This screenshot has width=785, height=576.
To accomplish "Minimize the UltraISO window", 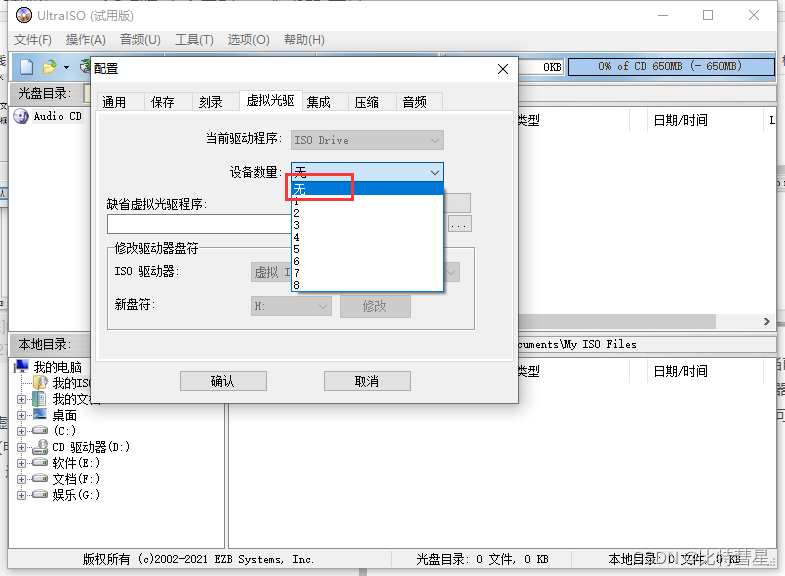I will click(x=663, y=16).
